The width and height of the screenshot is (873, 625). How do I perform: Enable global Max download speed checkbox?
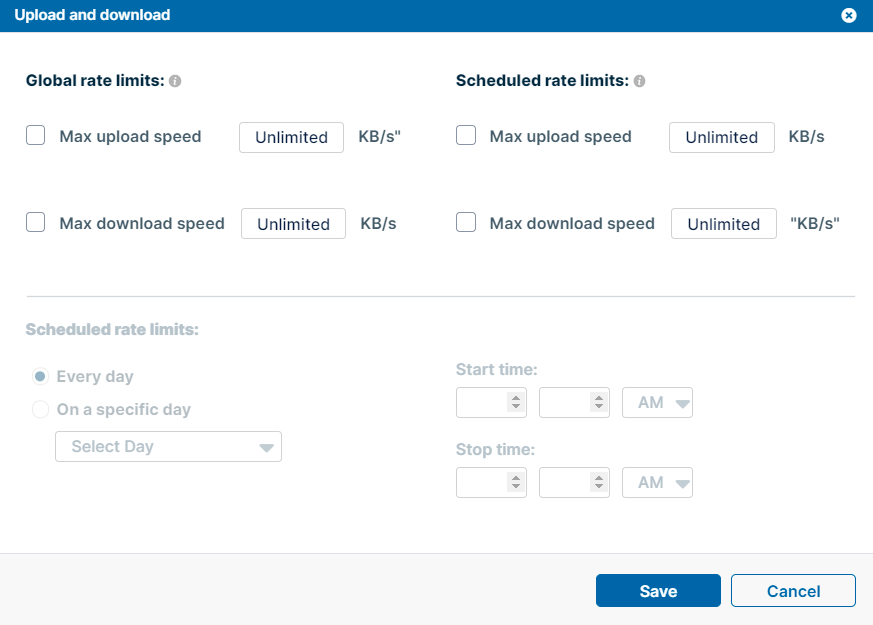[x=35, y=221]
